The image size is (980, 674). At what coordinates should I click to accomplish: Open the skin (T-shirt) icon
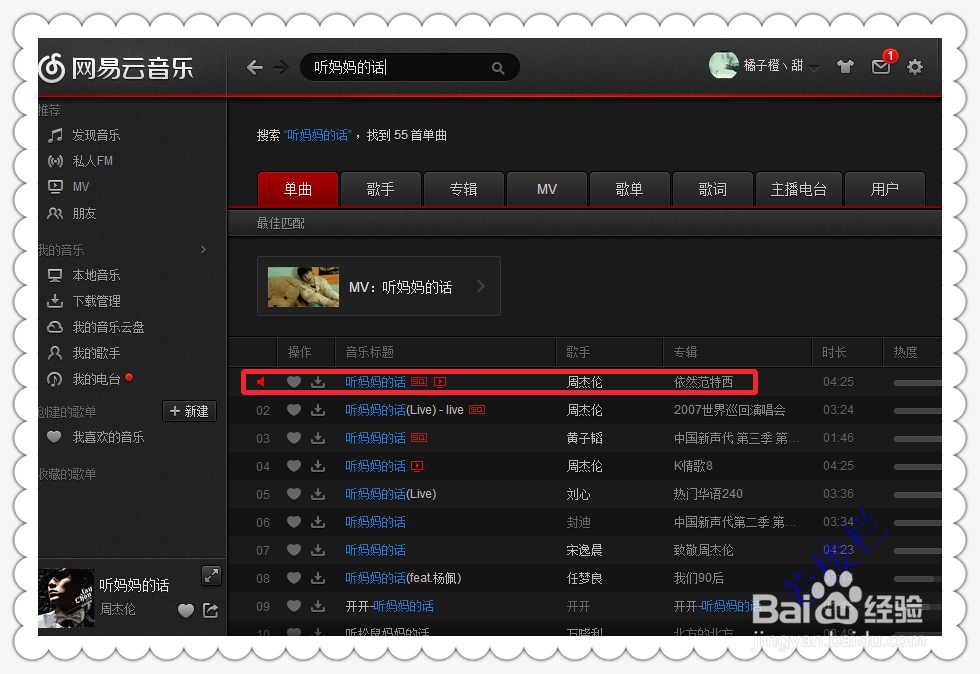[x=845, y=66]
